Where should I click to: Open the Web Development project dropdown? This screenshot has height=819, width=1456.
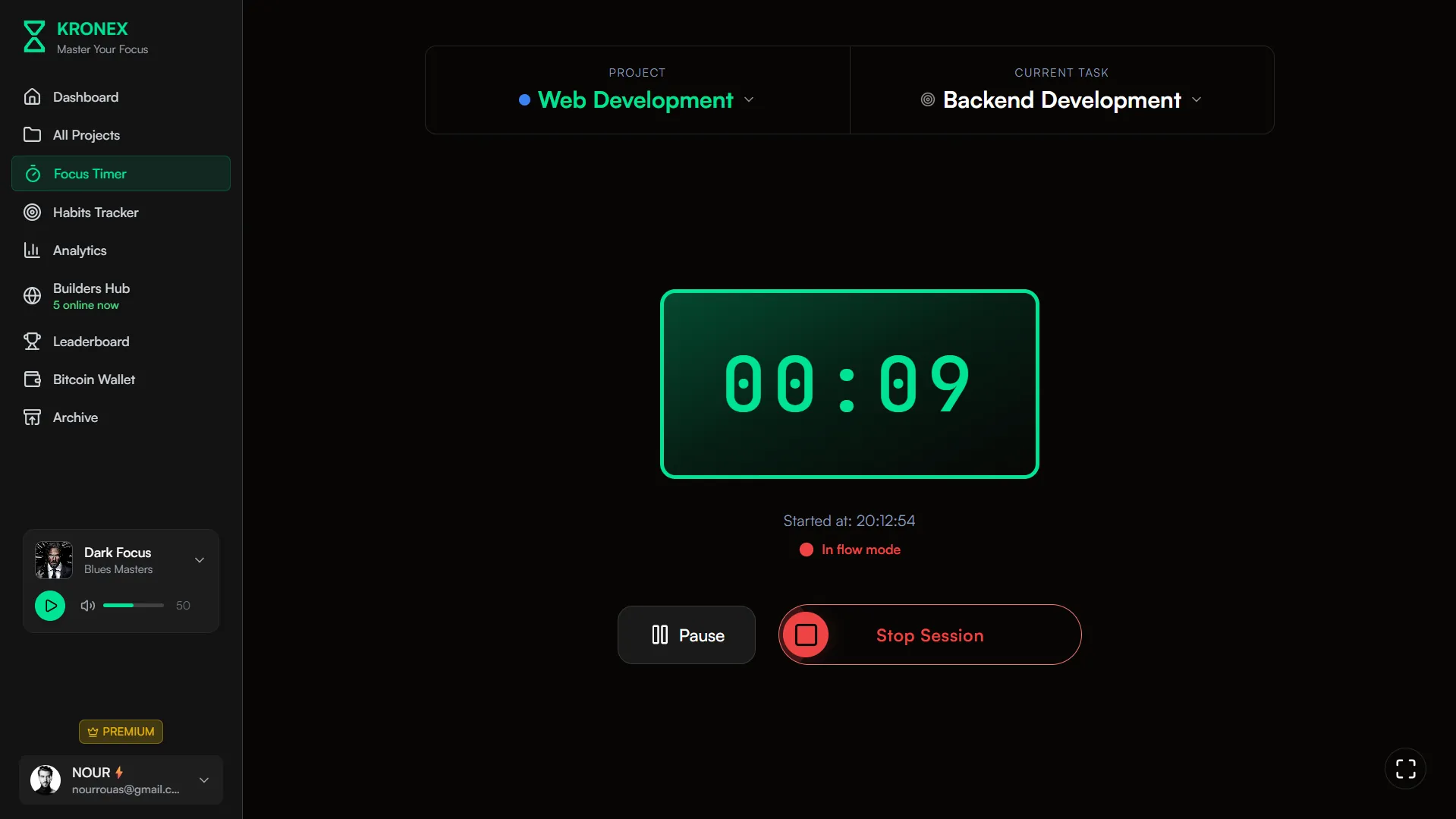[x=748, y=99]
